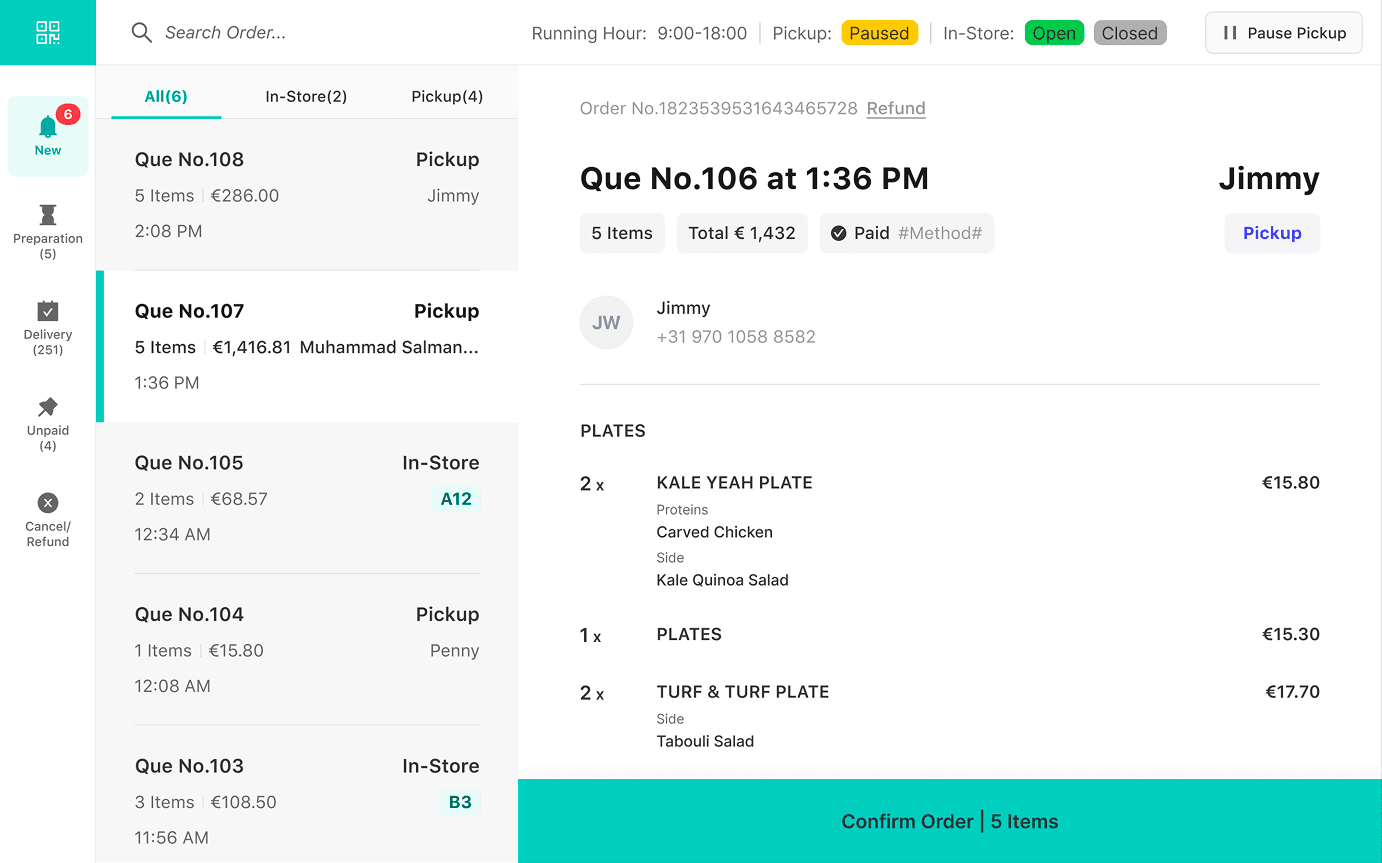1382x863 pixels.
Task: Select Jimmy's JW avatar circle
Action: [x=606, y=322]
